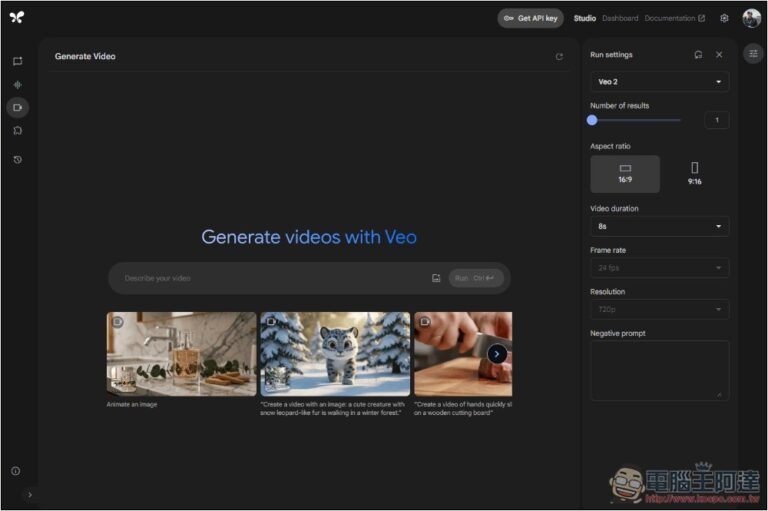
Task: Click the Number of results slider handle
Action: pyautogui.click(x=592, y=120)
